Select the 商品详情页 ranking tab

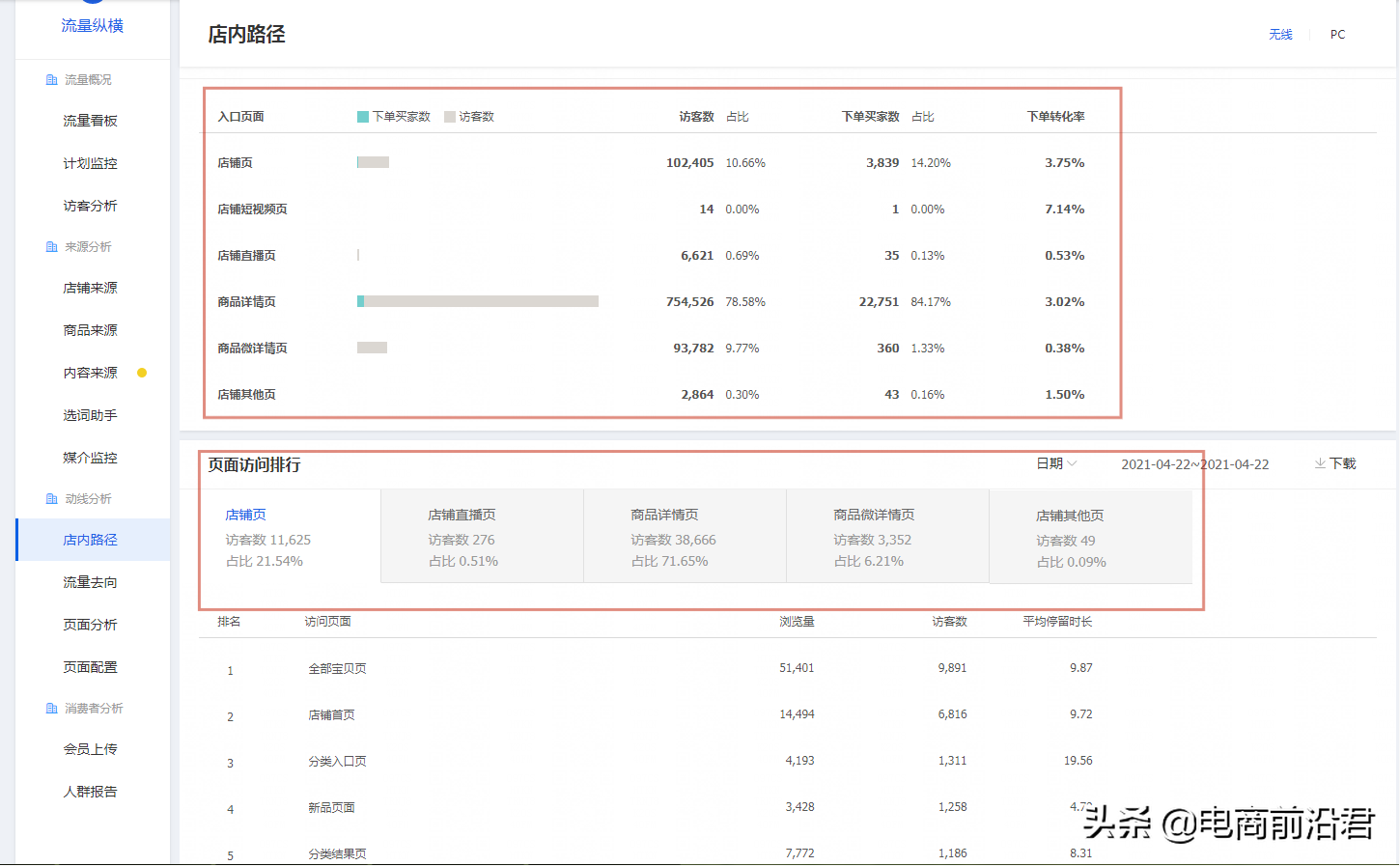click(685, 537)
